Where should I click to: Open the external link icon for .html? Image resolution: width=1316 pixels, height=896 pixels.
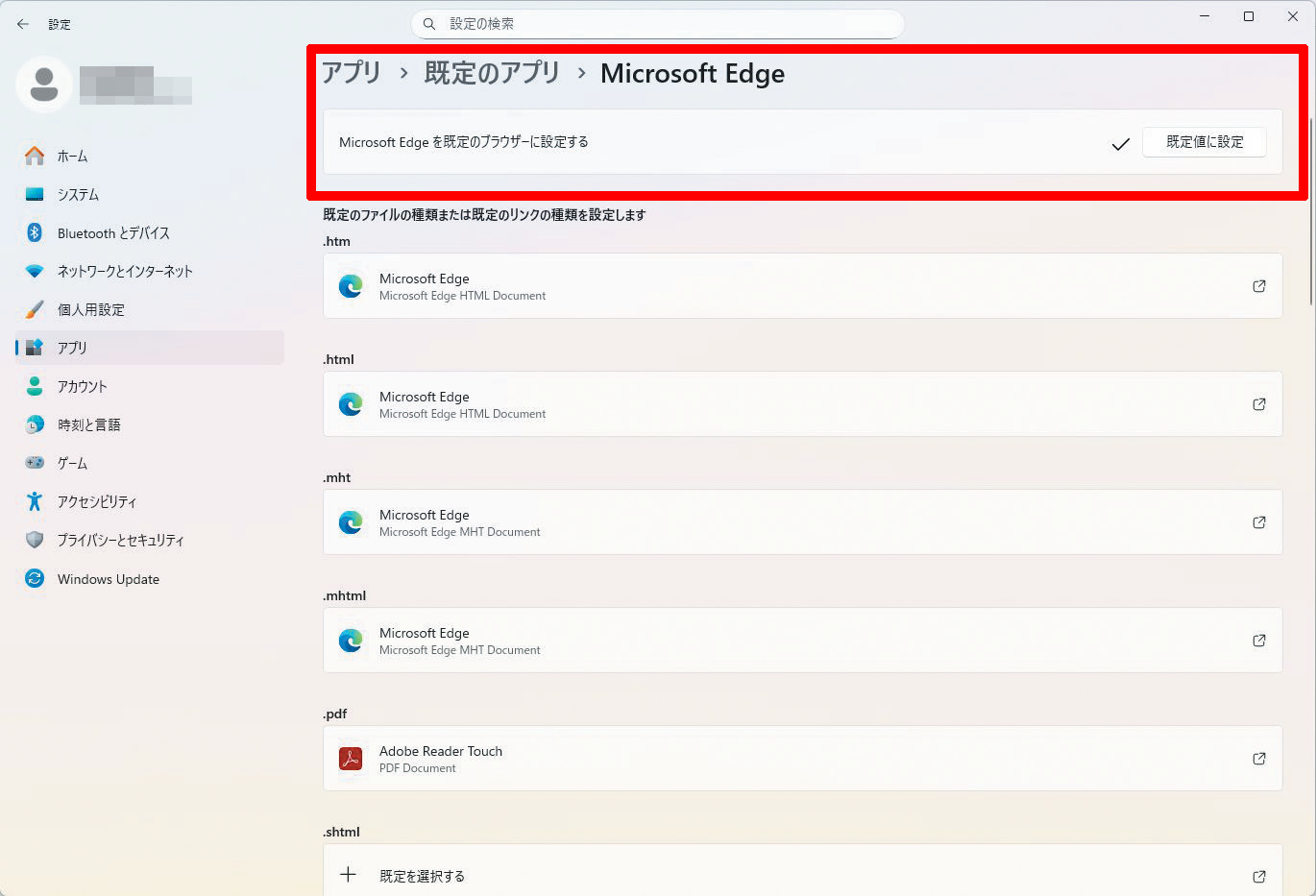(x=1258, y=404)
